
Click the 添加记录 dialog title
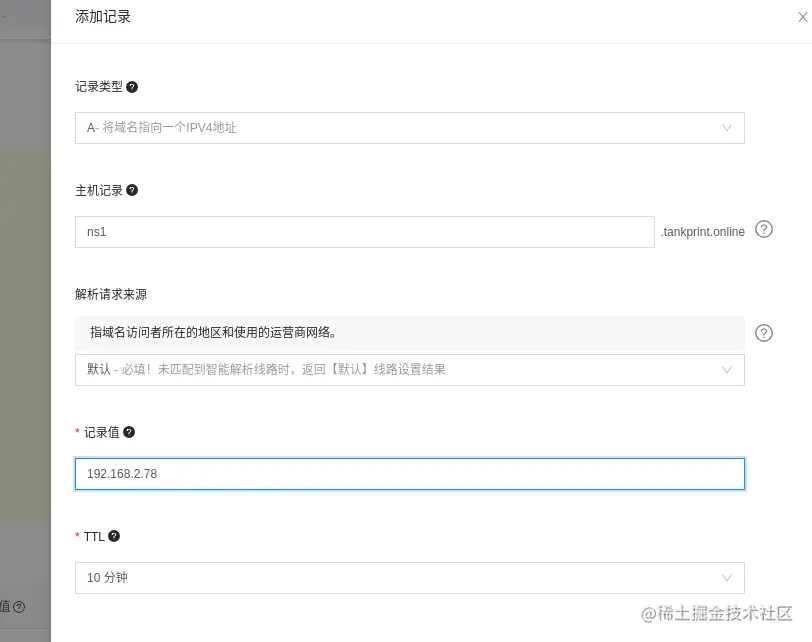pyautogui.click(x=102, y=17)
